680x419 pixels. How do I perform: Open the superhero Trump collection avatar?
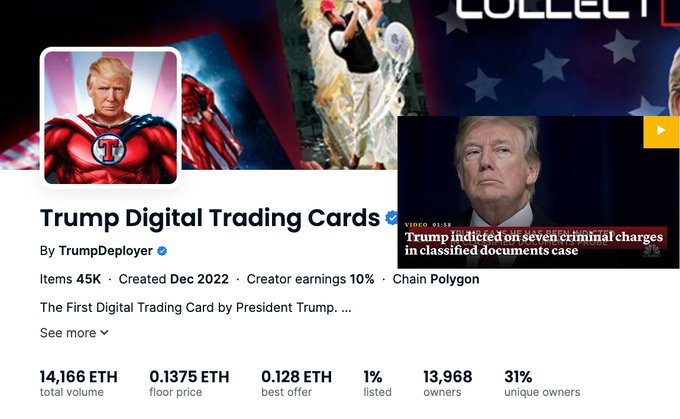click(x=111, y=118)
